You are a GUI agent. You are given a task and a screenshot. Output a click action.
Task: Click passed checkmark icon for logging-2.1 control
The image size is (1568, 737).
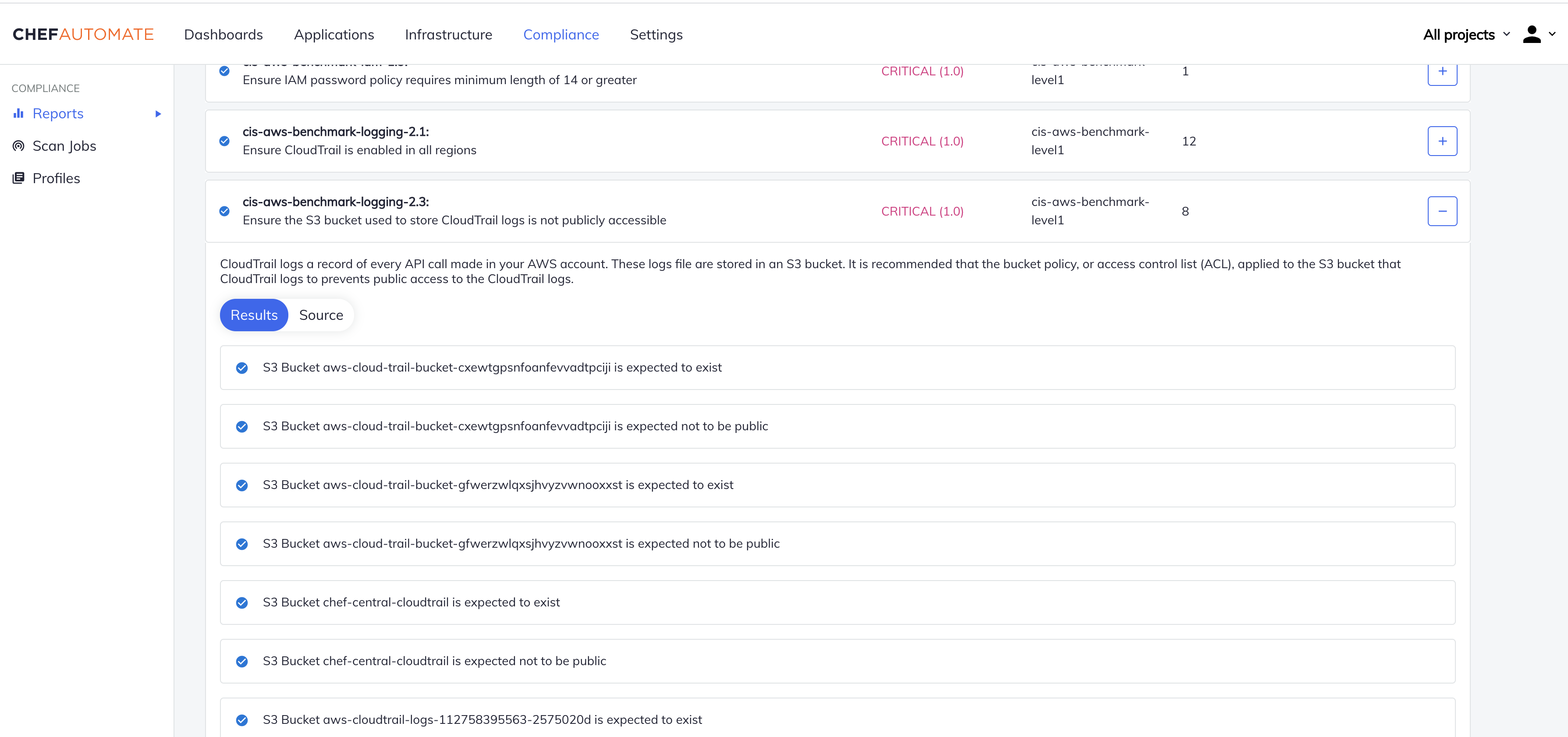tap(225, 141)
